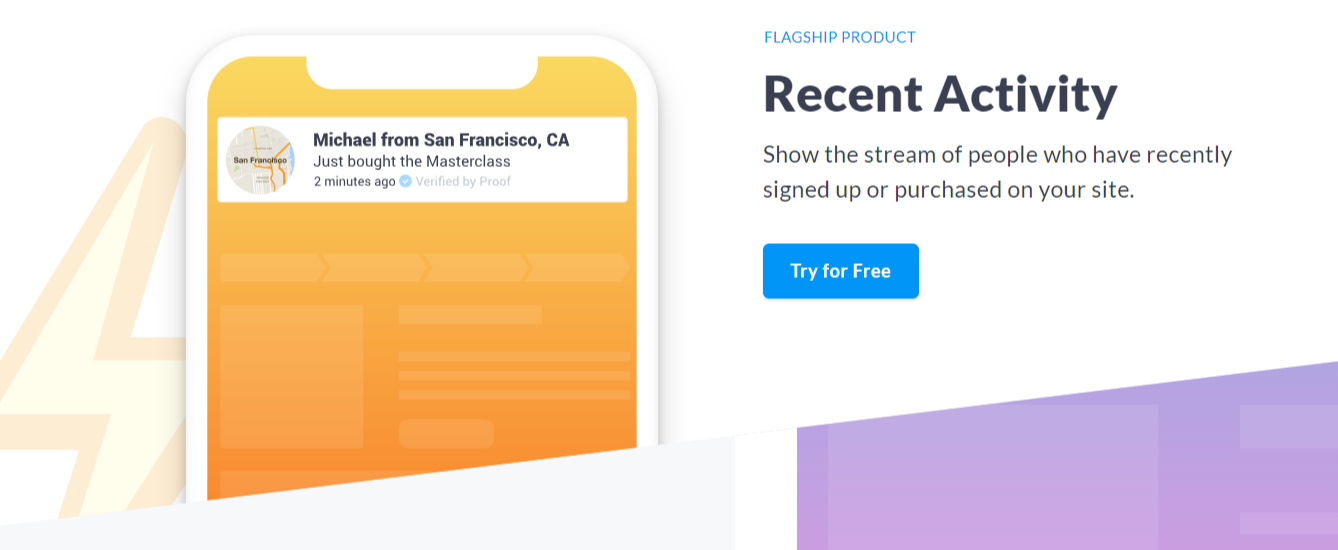Click the short placeholder title bar in phone

(x=470, y=315)
